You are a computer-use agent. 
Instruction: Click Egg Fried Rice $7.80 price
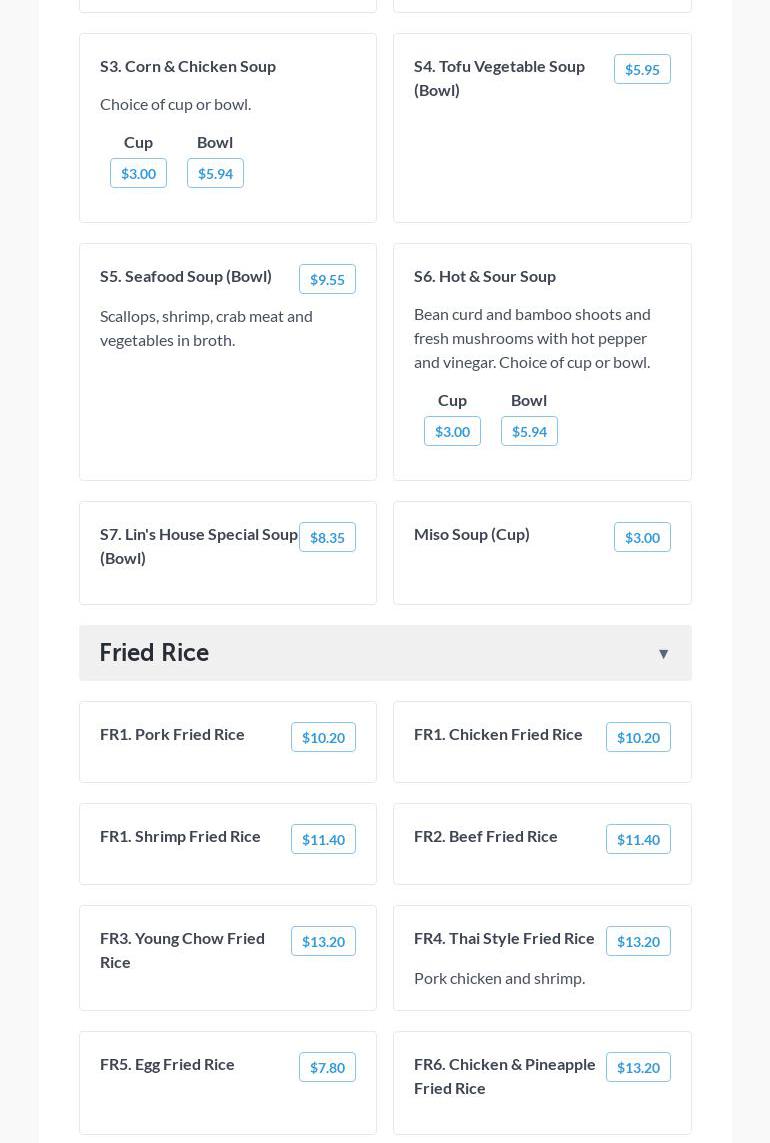327,1067
